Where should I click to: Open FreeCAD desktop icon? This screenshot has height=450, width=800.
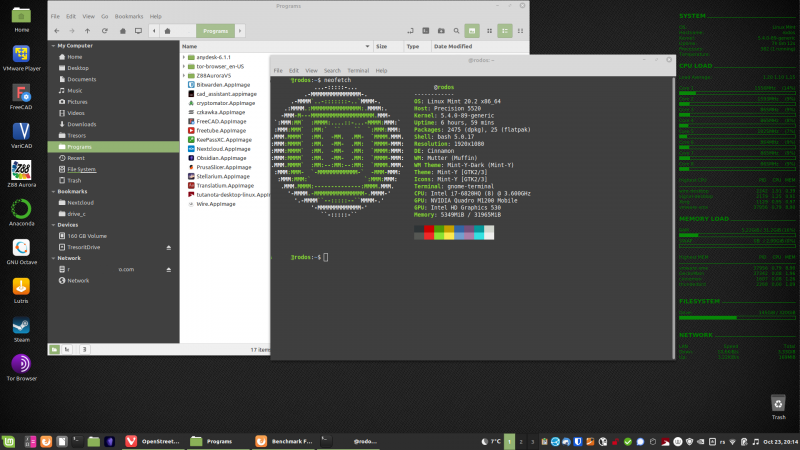point(21,97)
